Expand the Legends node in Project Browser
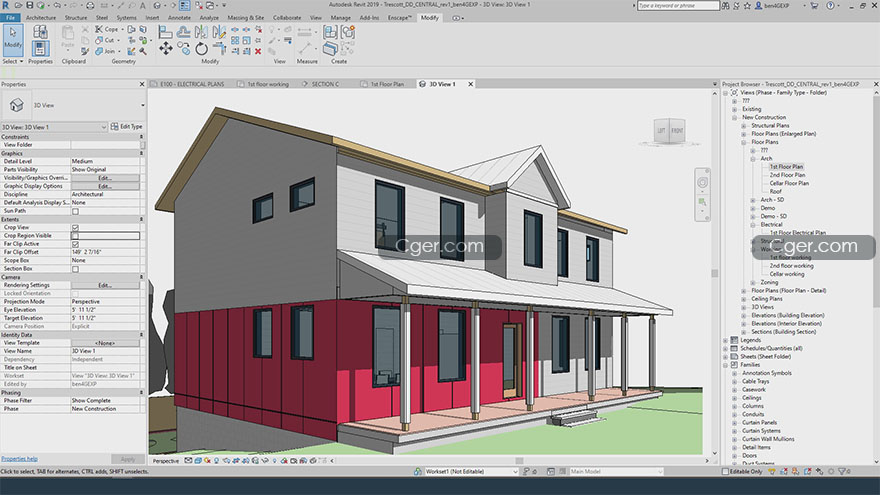Image resolution: width=880 pixels, height=495 pixels. pyautogui.click(x=726, y=340)
